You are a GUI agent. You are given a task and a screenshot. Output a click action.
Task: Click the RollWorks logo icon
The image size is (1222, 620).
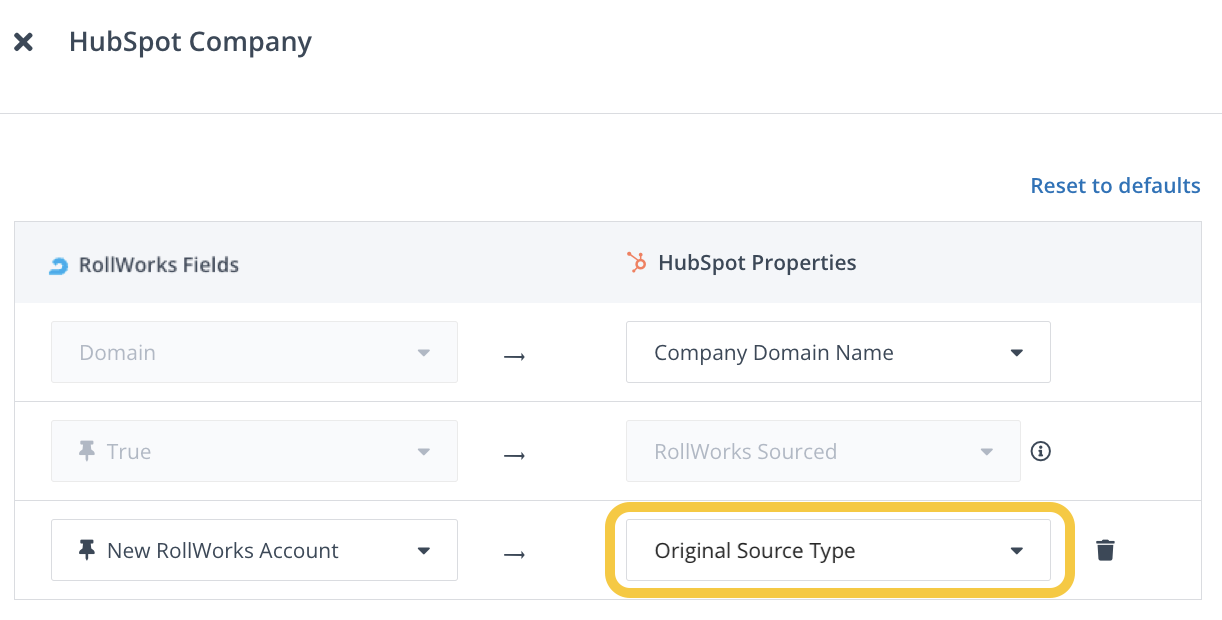59,266
